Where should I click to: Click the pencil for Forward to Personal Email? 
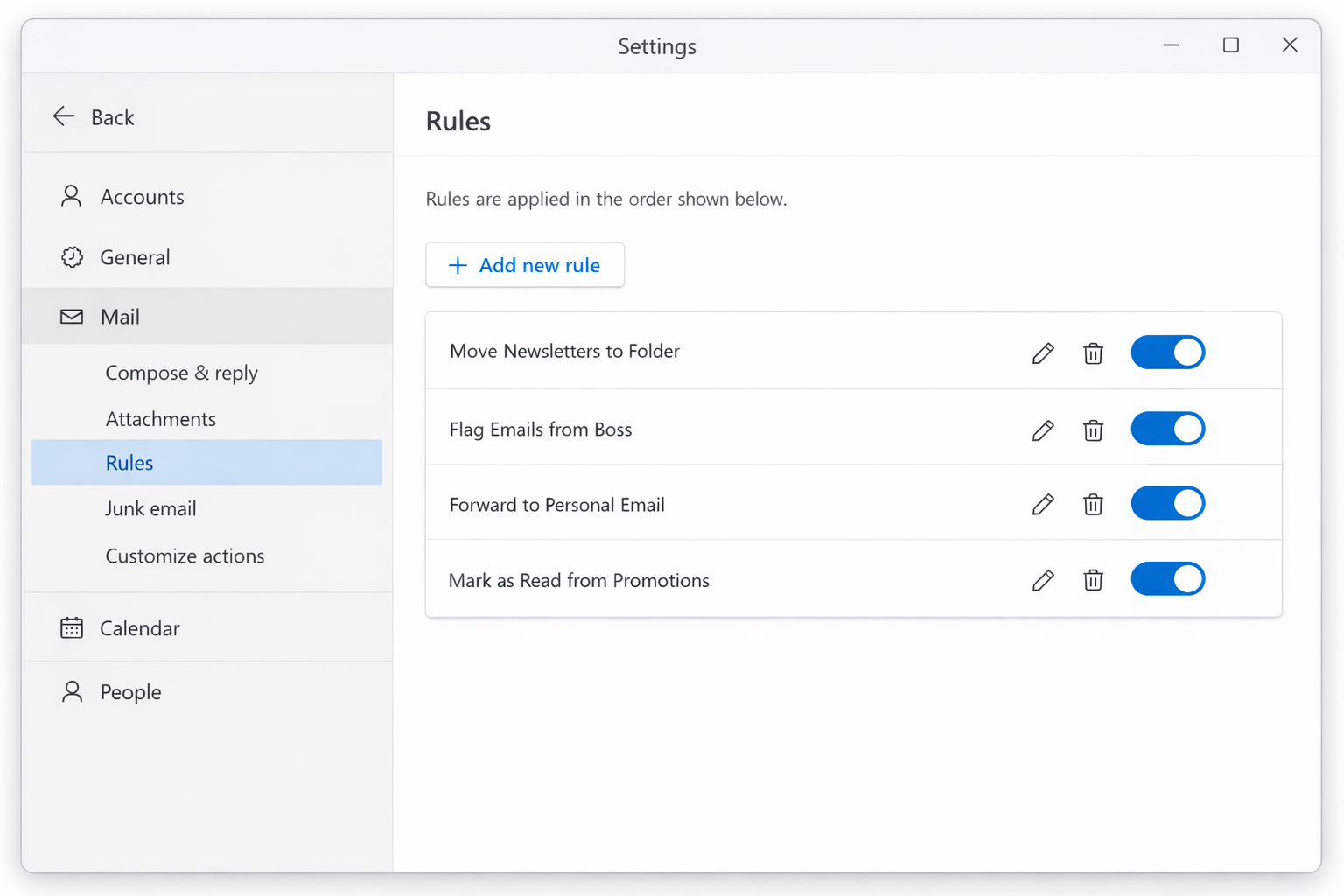click(x=1043, y=505)
